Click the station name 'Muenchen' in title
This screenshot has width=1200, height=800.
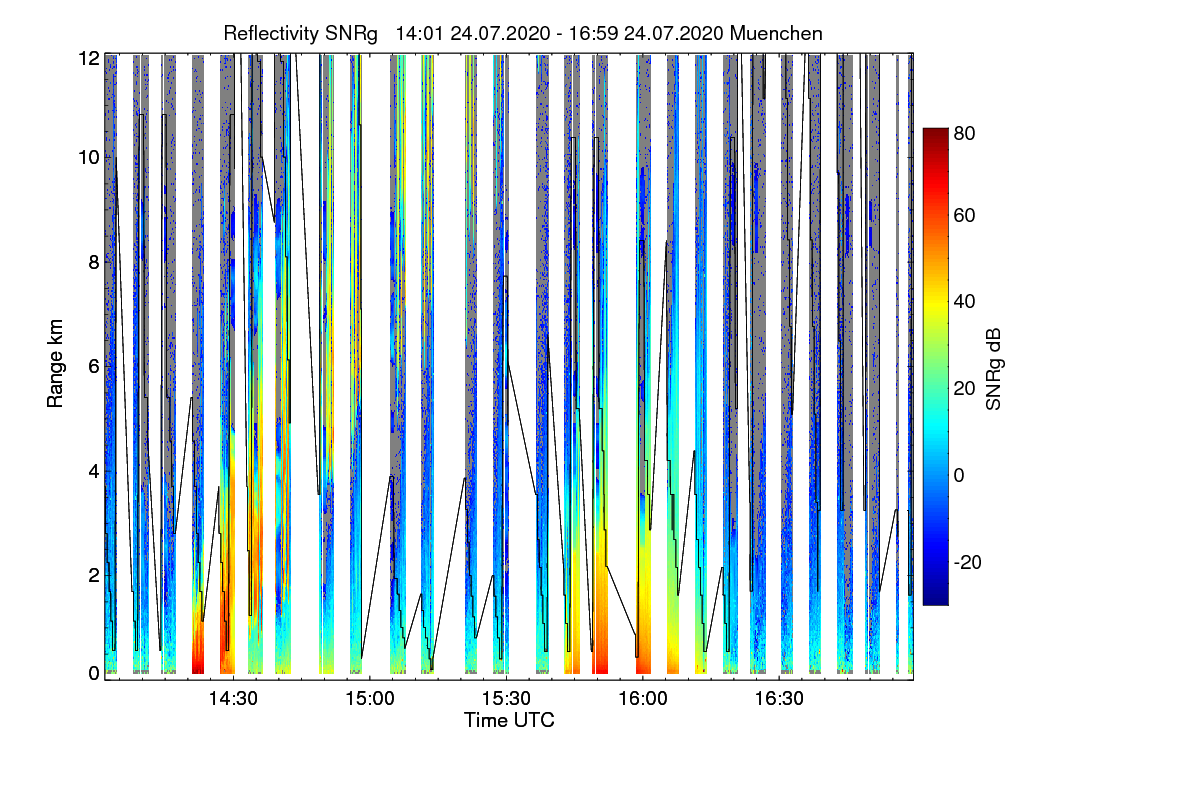(777, 33)
